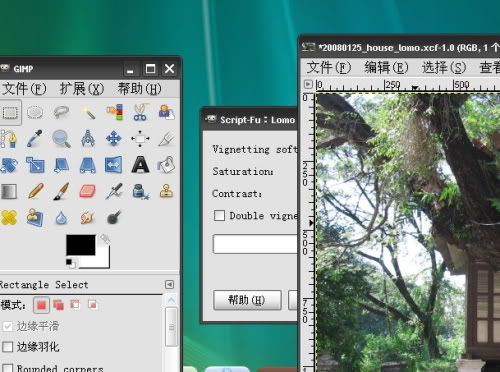Enable the 边缘羽化 feather edges checkbox

(8, 347)
